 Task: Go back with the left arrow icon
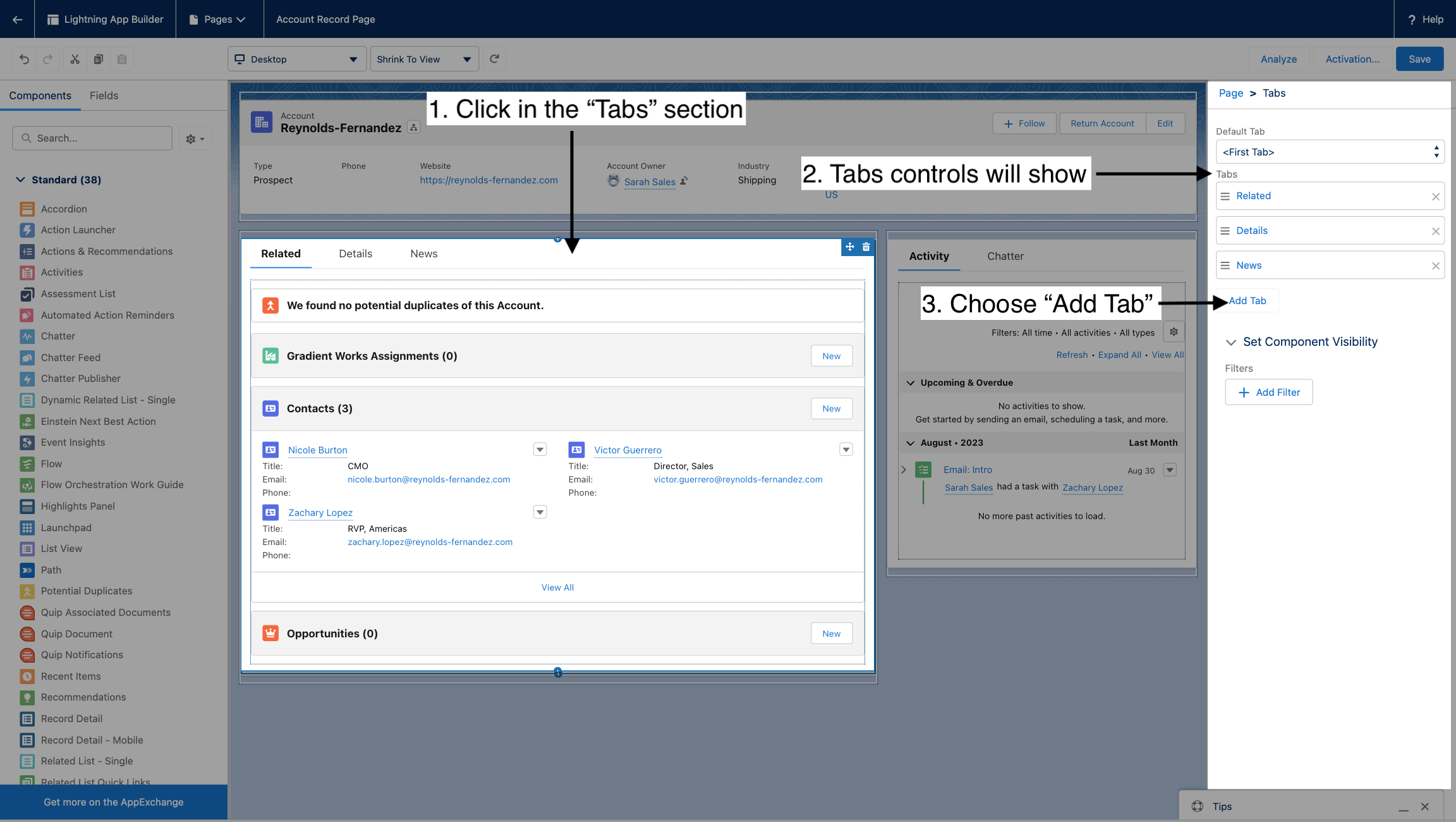tap(17, 19)
